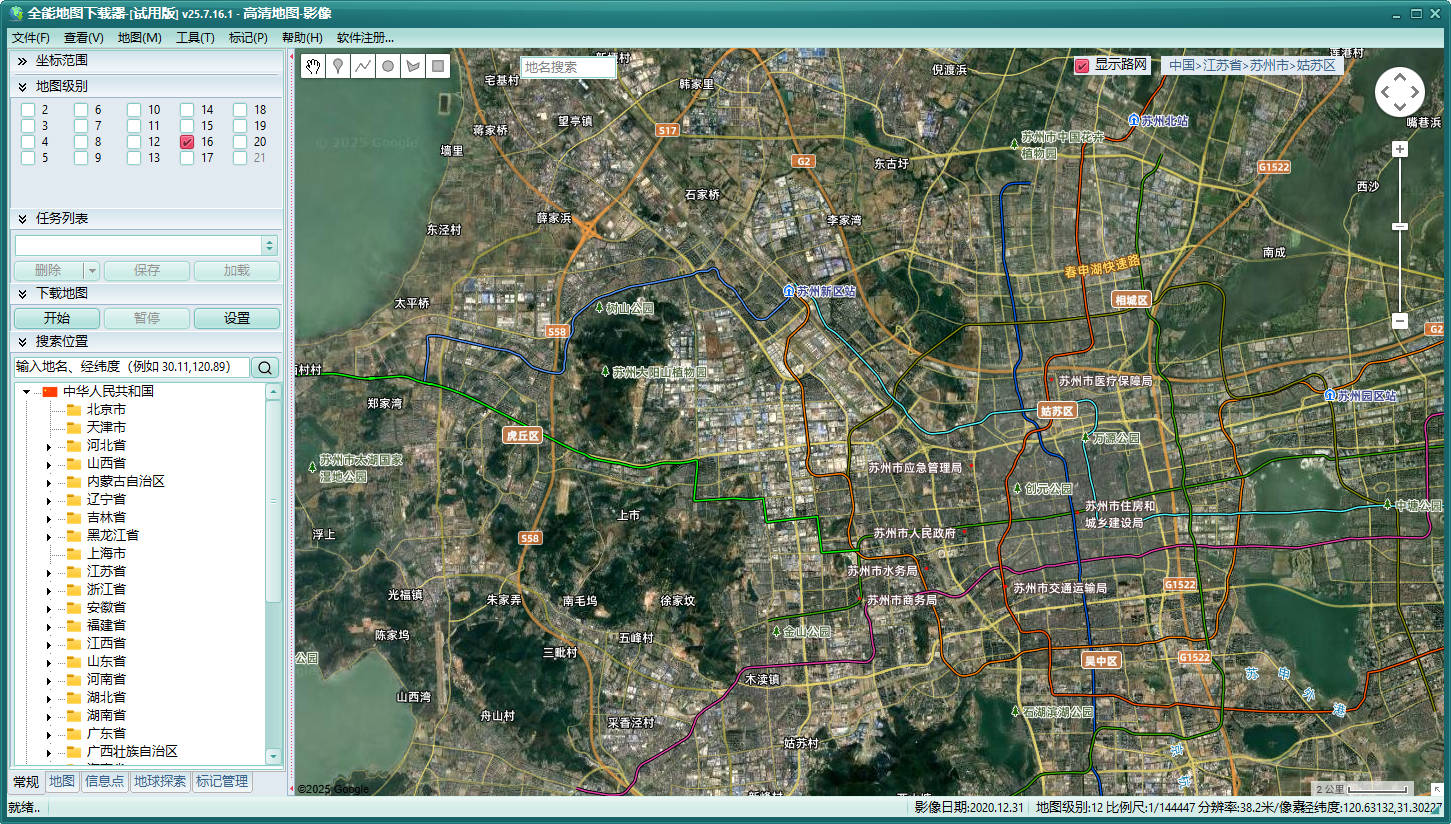The width and height of the screenshot is (1451, 824).
Task: Click the 设置 button
Action: coord(237,318)
